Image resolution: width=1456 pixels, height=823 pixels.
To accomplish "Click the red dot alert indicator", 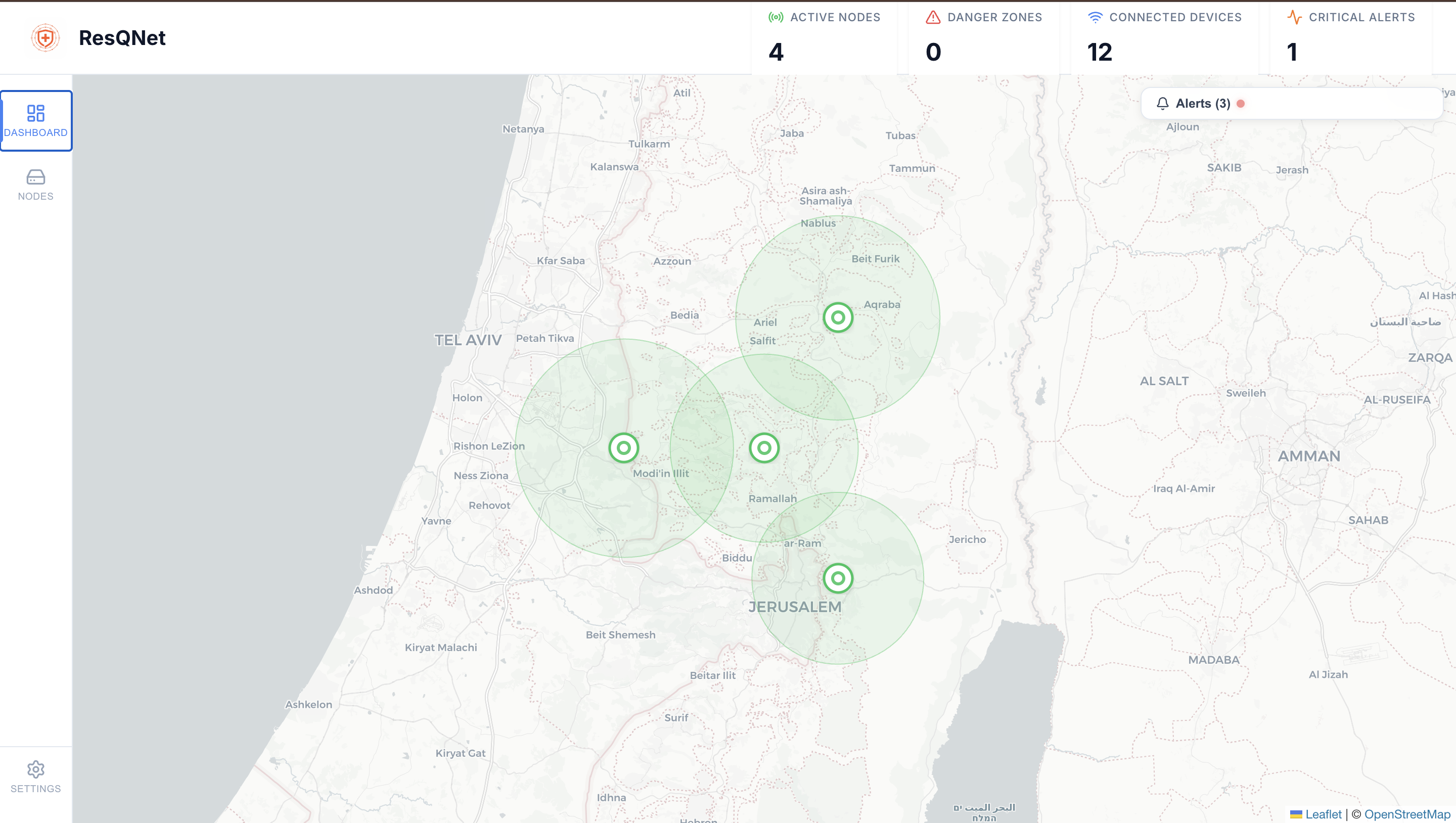I will tap(1241, 104).
